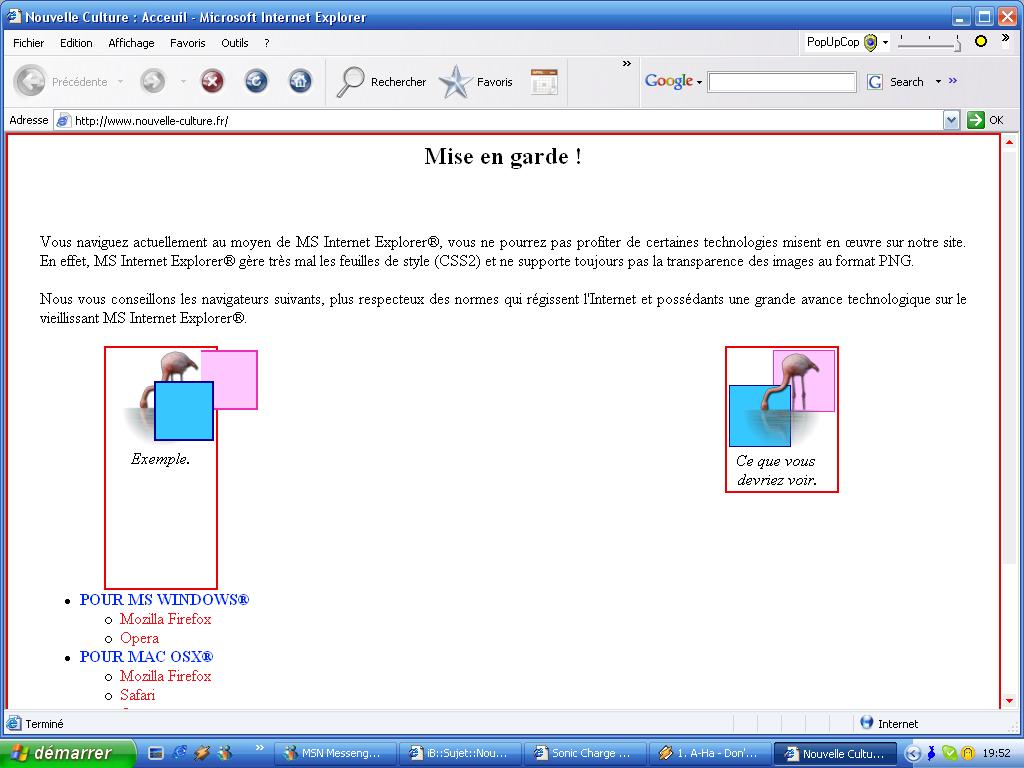Open the Edition menu
1024x768 pixels.
(x=76, y=43)
